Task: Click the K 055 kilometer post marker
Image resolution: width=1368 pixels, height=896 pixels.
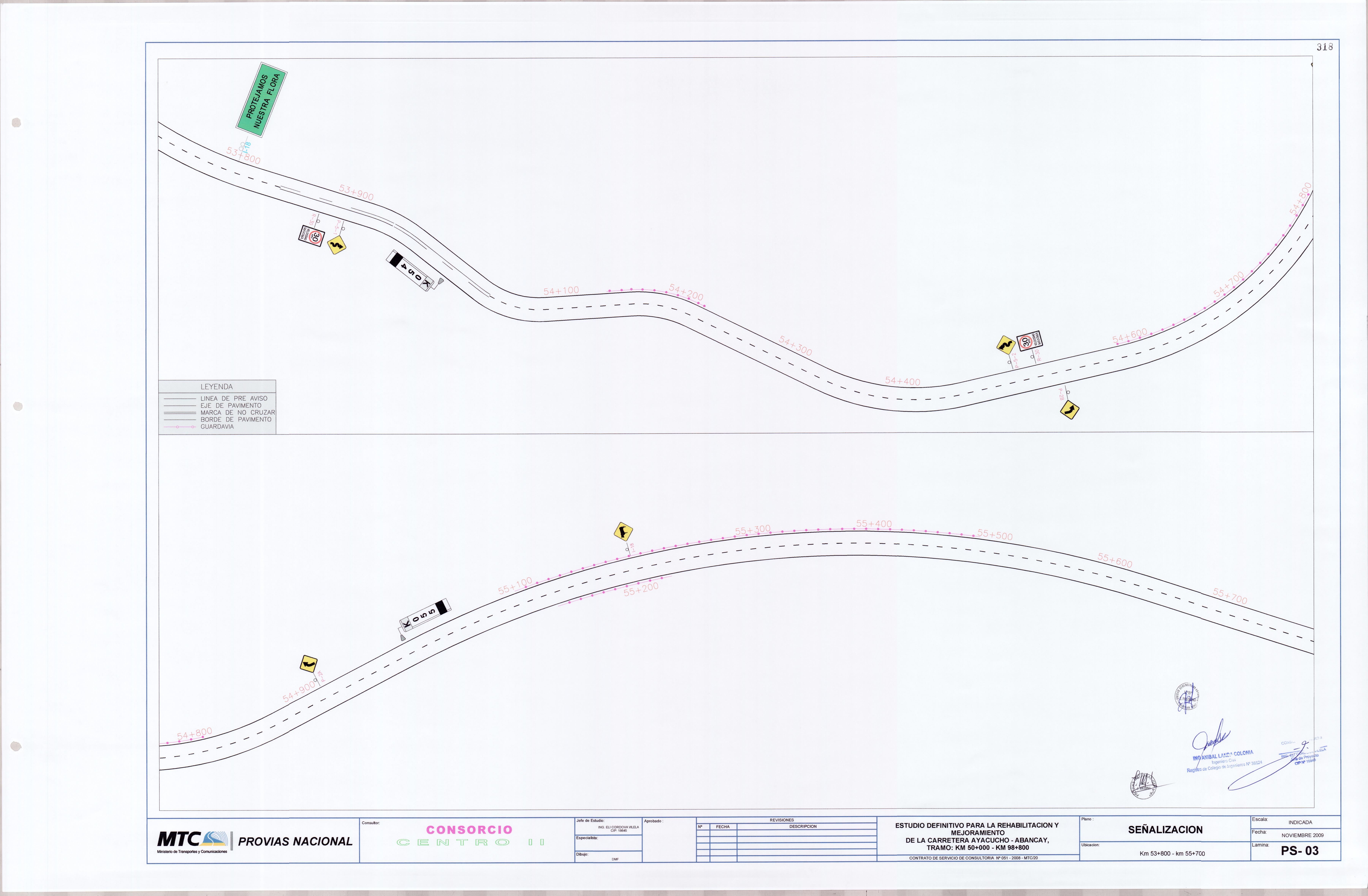Action: (x=425, y=616)
